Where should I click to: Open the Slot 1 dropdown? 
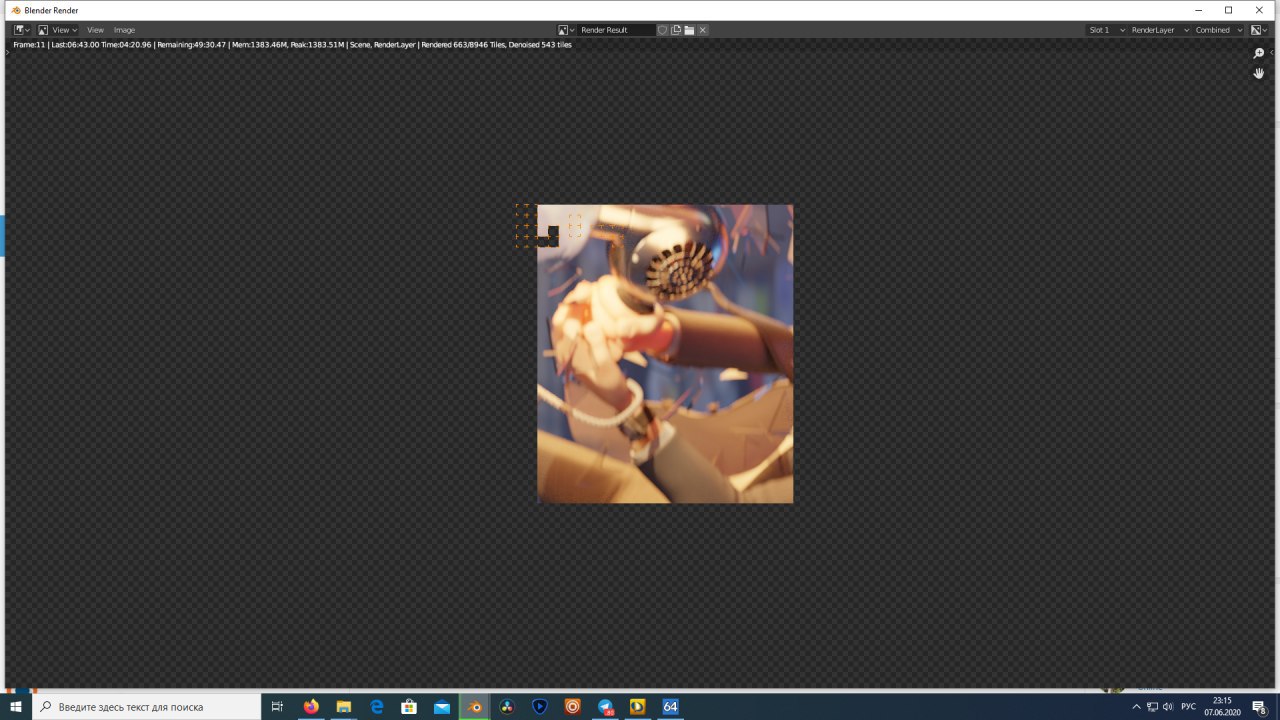coord(1107,30)
